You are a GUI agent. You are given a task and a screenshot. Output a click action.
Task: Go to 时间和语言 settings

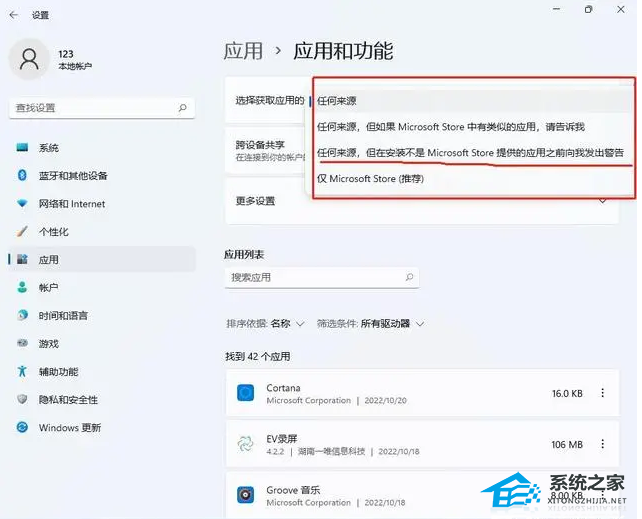click(64, 315)
